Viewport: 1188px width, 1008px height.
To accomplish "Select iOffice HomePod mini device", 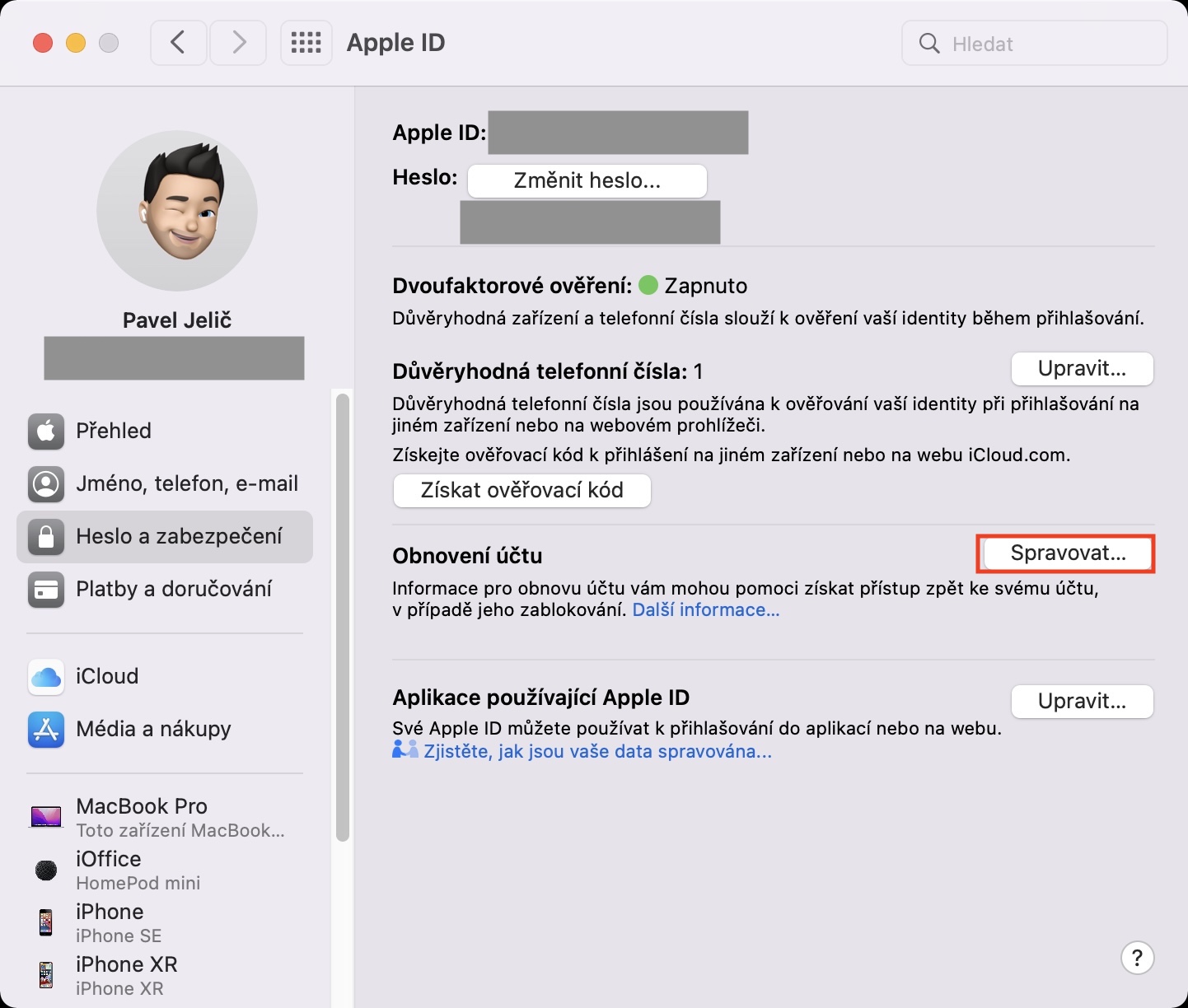I will [x=138, y=870].
